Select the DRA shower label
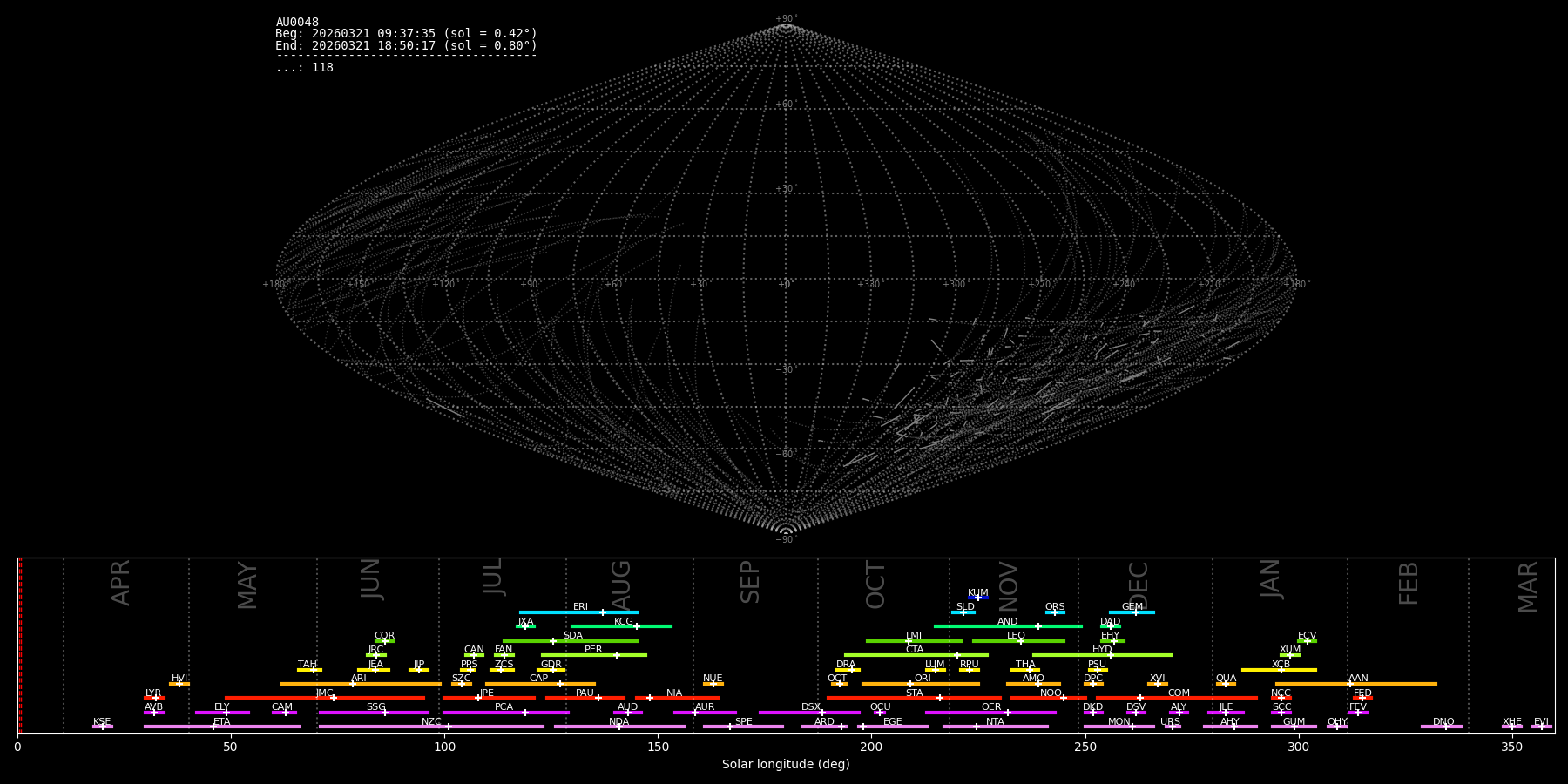1568x784 pixels. pyautogui.click(x=846, y=665)
